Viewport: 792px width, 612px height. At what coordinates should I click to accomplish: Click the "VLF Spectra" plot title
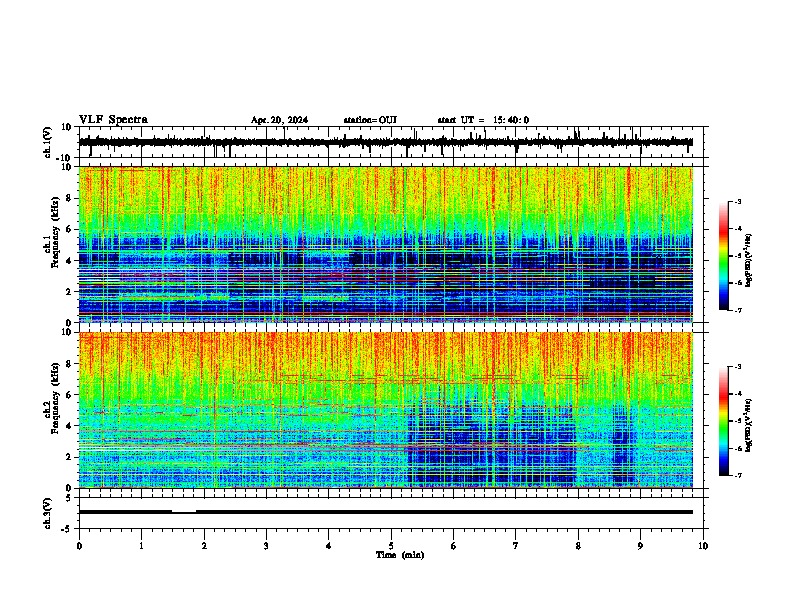[x=113, y=120]
